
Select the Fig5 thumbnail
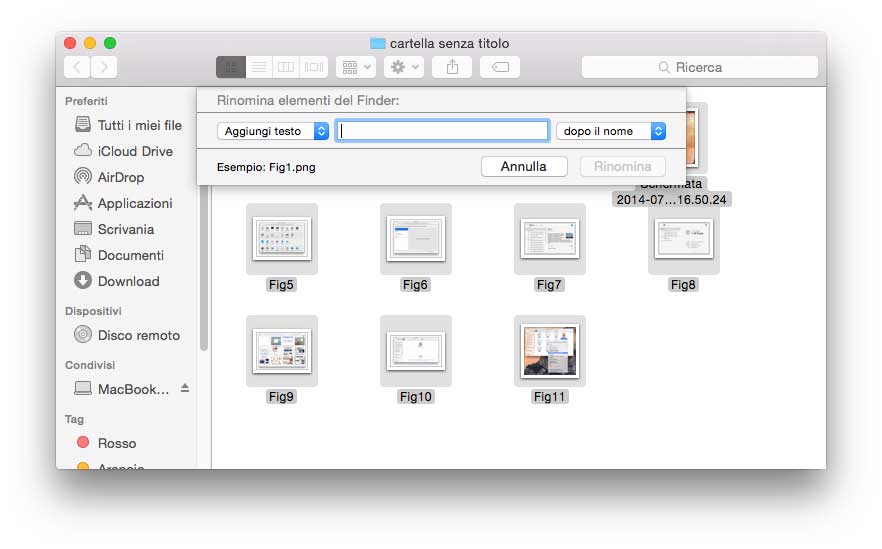pyautogui.click(x=282, y=239)
